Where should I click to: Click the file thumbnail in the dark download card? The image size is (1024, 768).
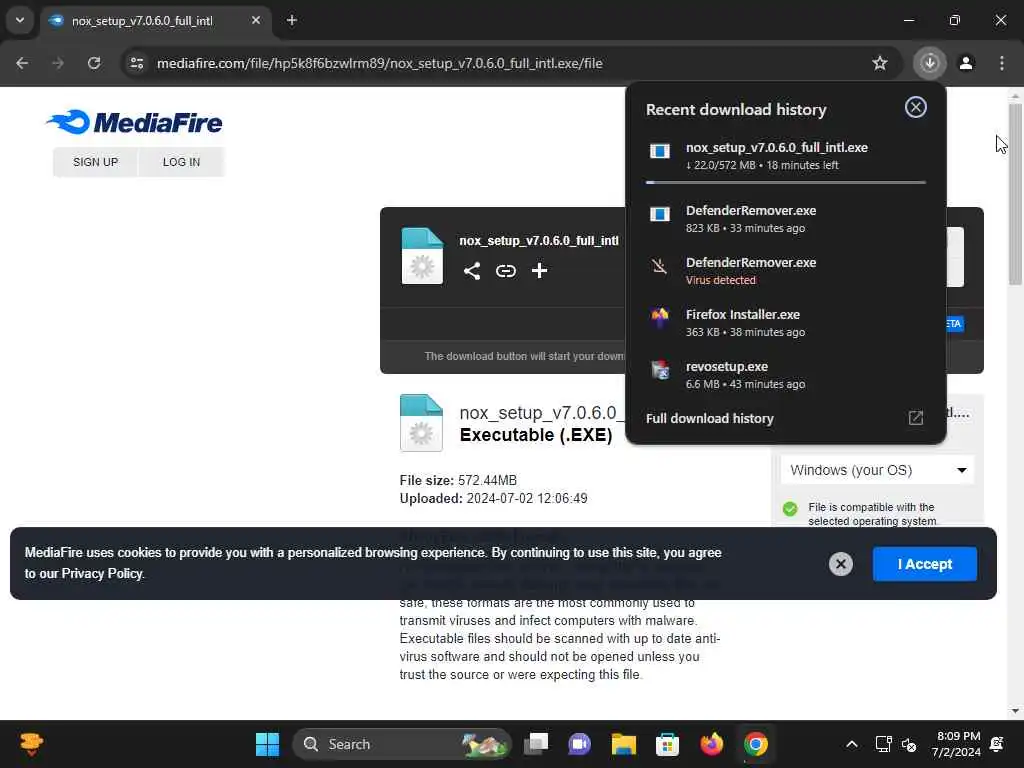pyautogui.click(x=422, y=256)
